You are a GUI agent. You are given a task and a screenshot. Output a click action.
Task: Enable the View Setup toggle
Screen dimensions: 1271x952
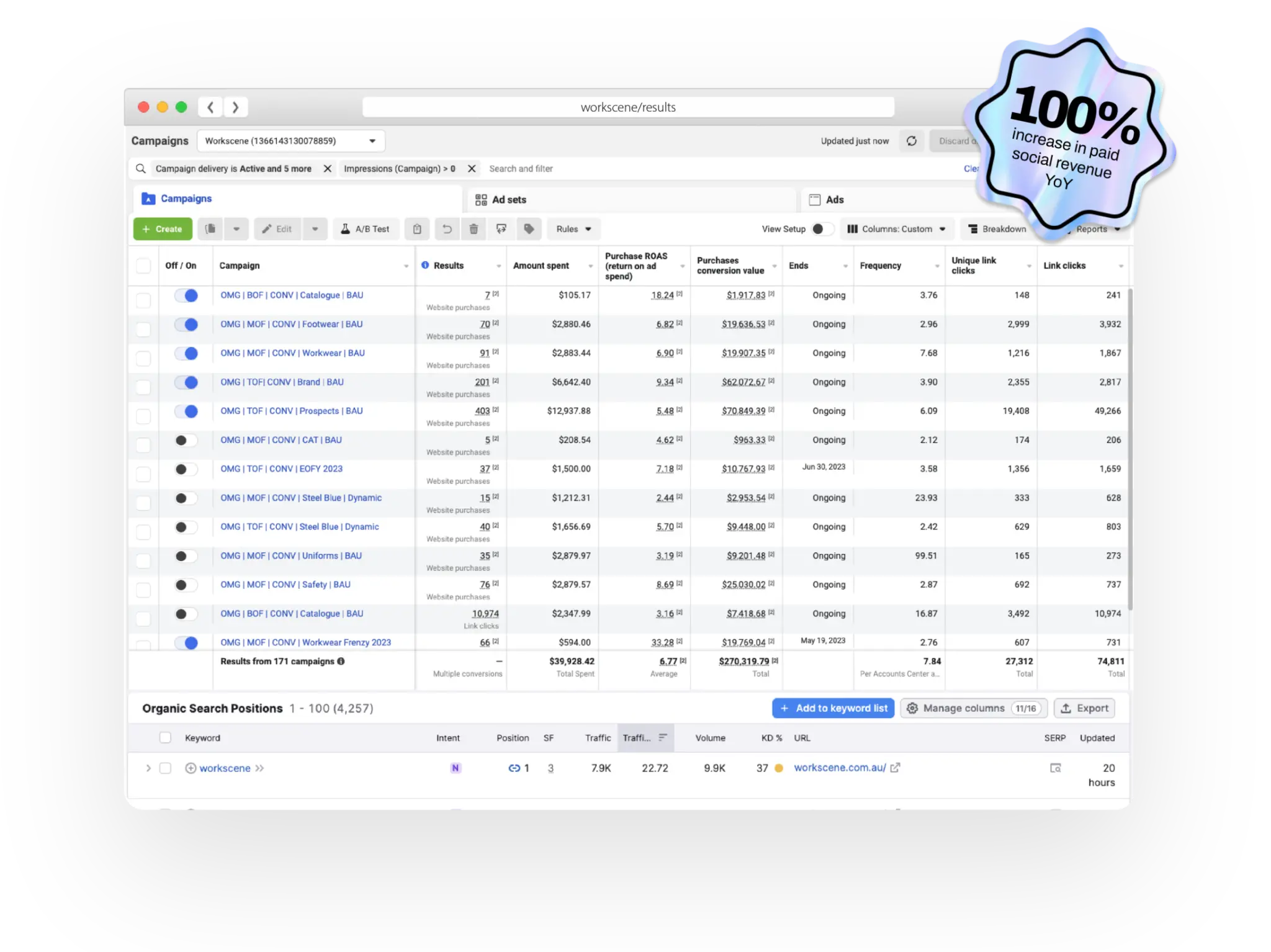tap(822, 229)
